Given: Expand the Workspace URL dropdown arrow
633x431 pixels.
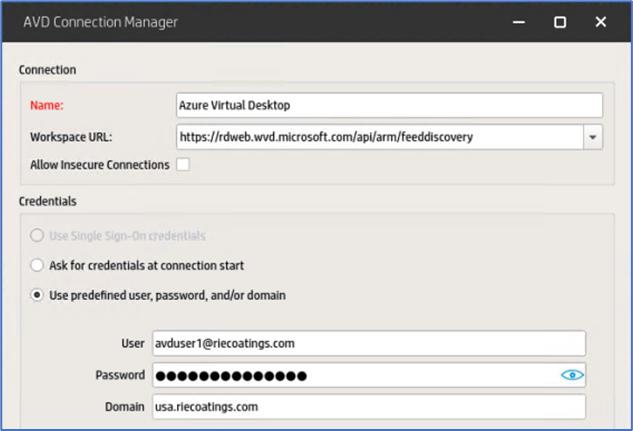Looking at the screenshot, I should click(593, 137).
